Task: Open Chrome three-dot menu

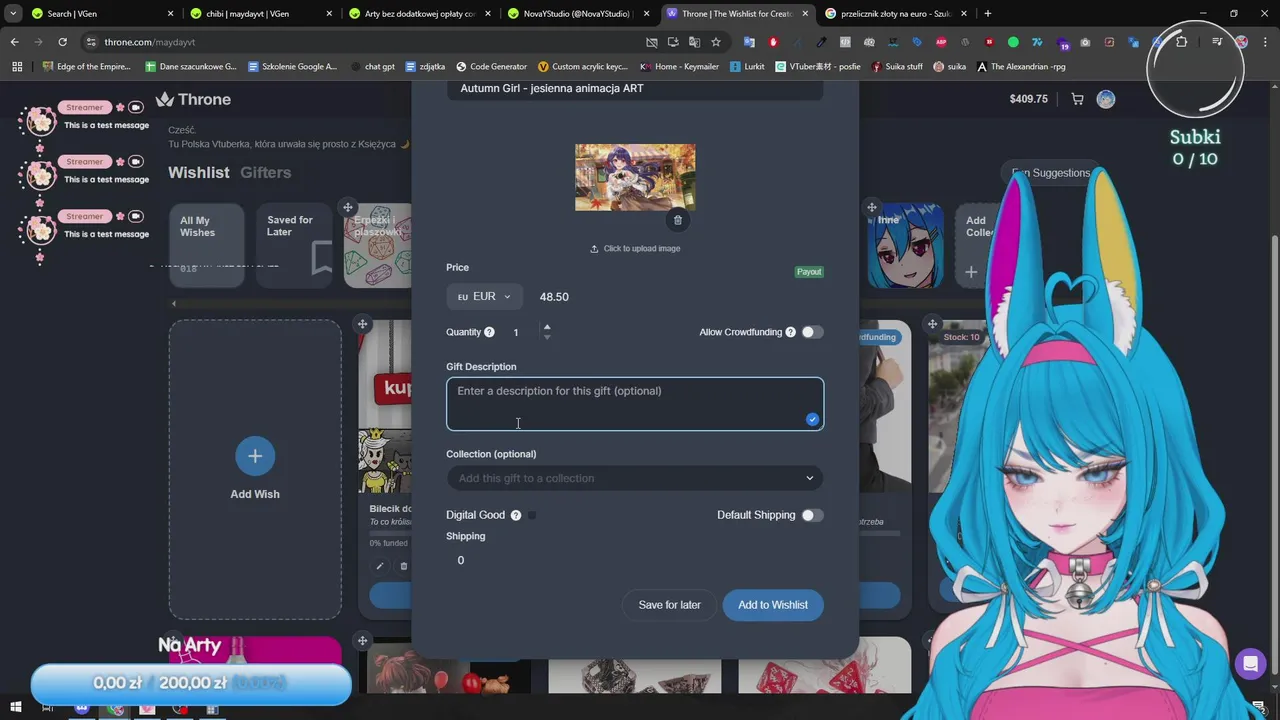Action: (x=1264, y=42)
